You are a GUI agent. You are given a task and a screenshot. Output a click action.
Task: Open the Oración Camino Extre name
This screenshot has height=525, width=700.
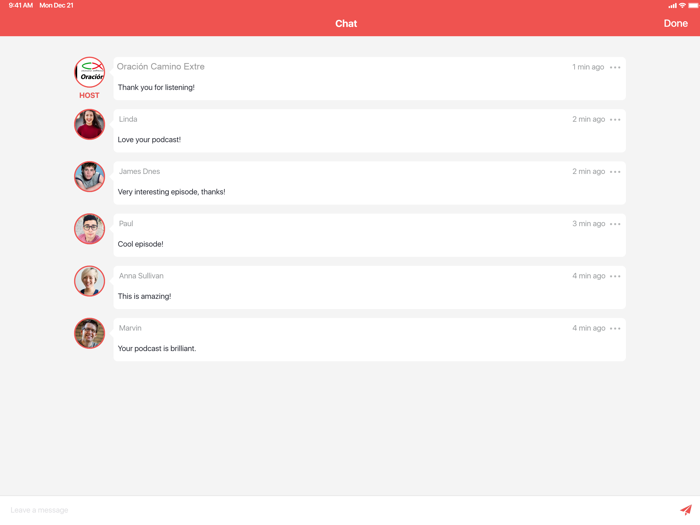coord(161,67)
